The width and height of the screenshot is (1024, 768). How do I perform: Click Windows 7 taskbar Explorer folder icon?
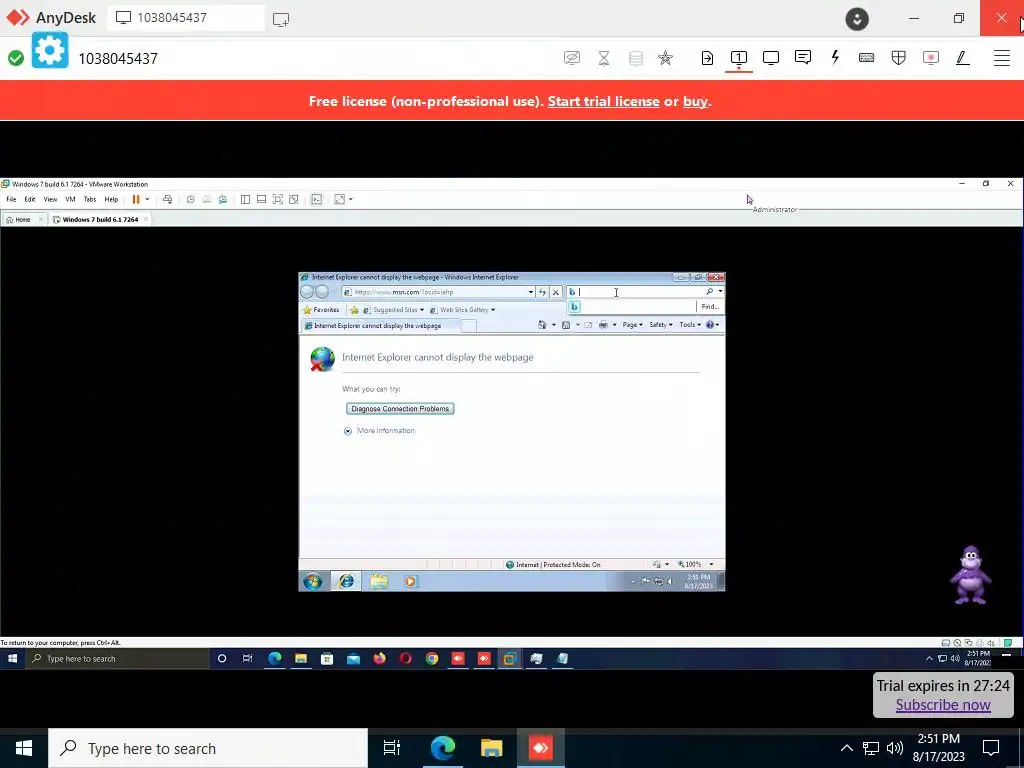point(379,581)
